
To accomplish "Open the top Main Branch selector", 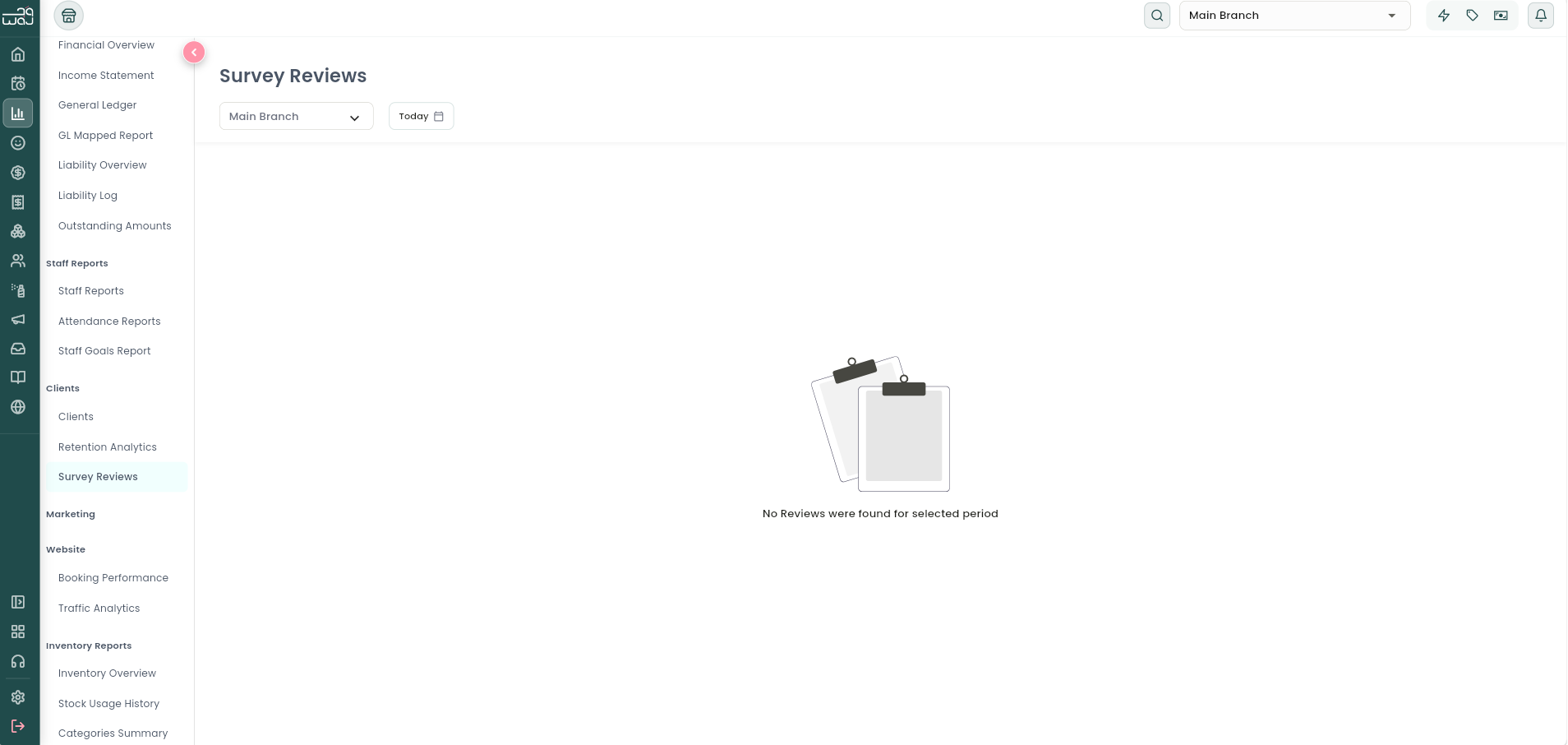I will click(1294, 16).
